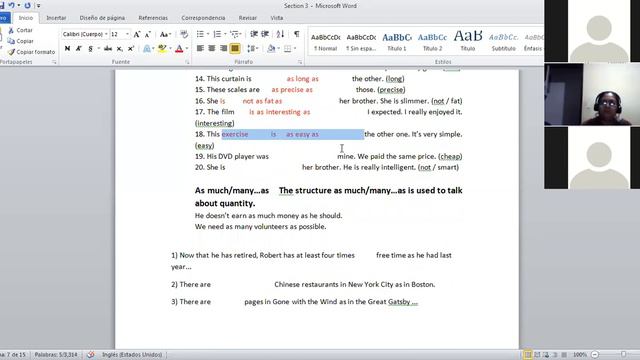Open the Diseño de página tab
This screenshot has height=360, width=640.
coord(102,18)
